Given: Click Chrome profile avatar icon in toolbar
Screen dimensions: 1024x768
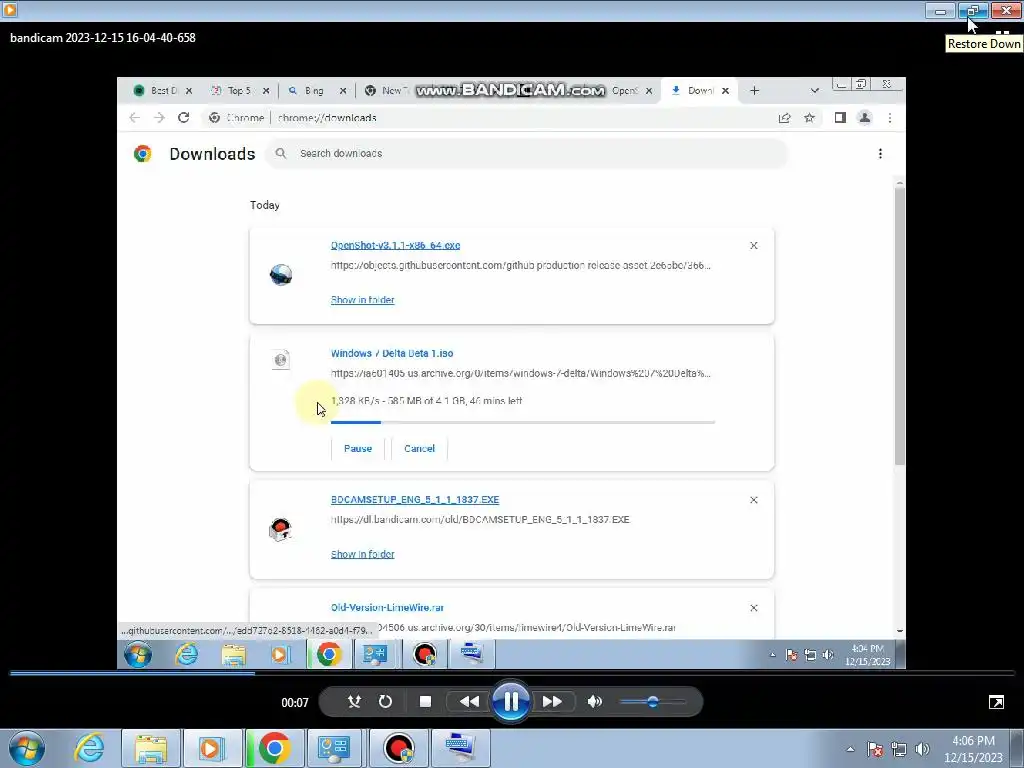Looking at the screenshot, I should [x=865, y=118].
